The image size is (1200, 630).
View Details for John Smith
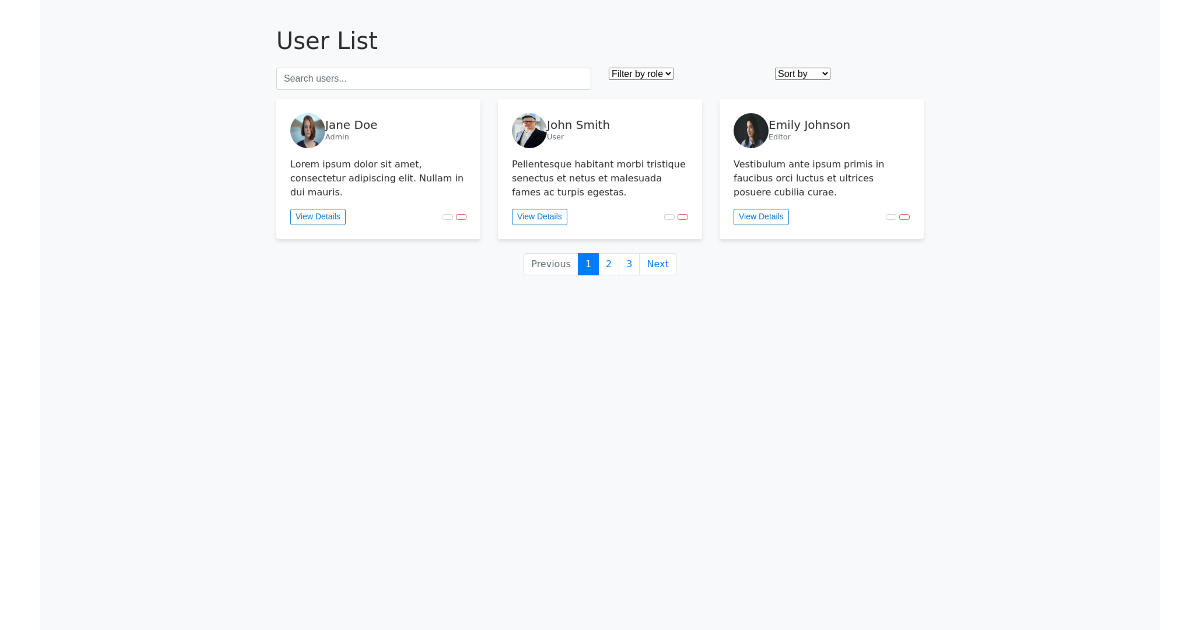pyautogui.click(x=540, y=217)
